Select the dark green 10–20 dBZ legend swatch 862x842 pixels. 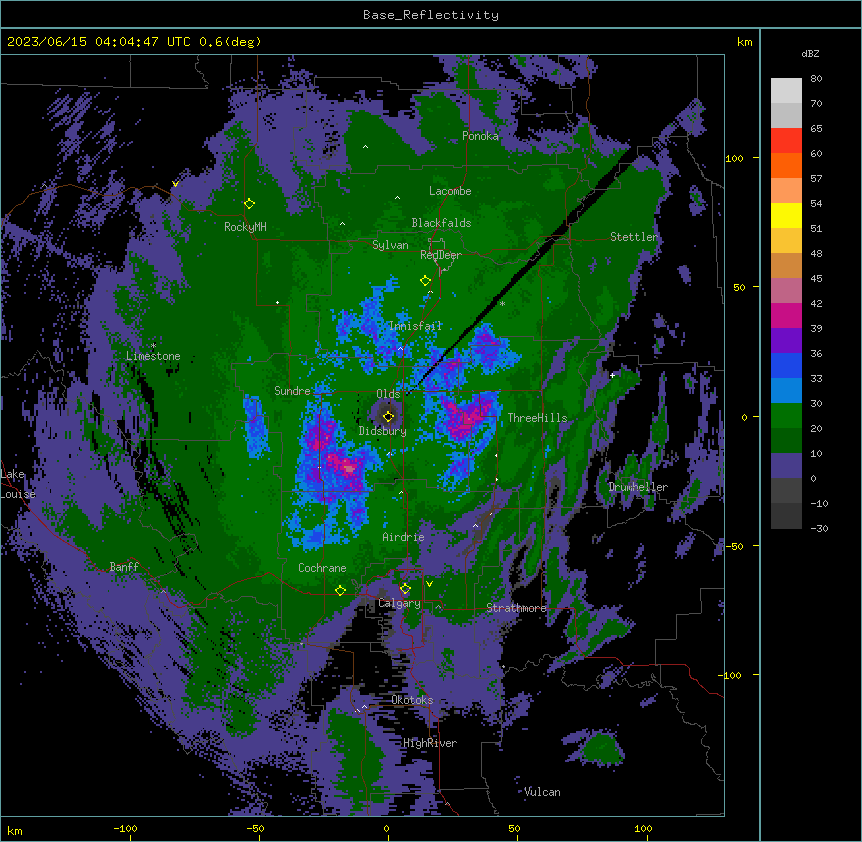tap(786, 440)
